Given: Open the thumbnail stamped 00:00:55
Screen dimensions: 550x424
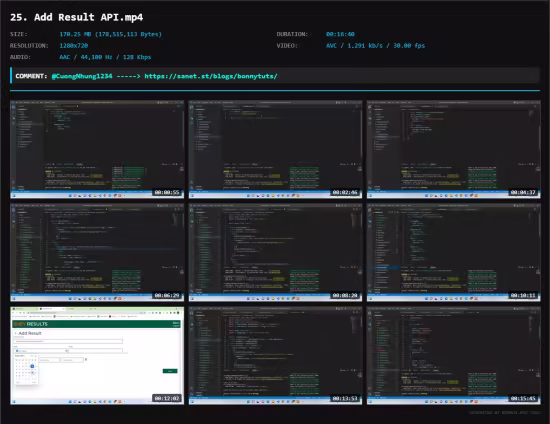Looking at the screenshot, I should click(97, 149).
